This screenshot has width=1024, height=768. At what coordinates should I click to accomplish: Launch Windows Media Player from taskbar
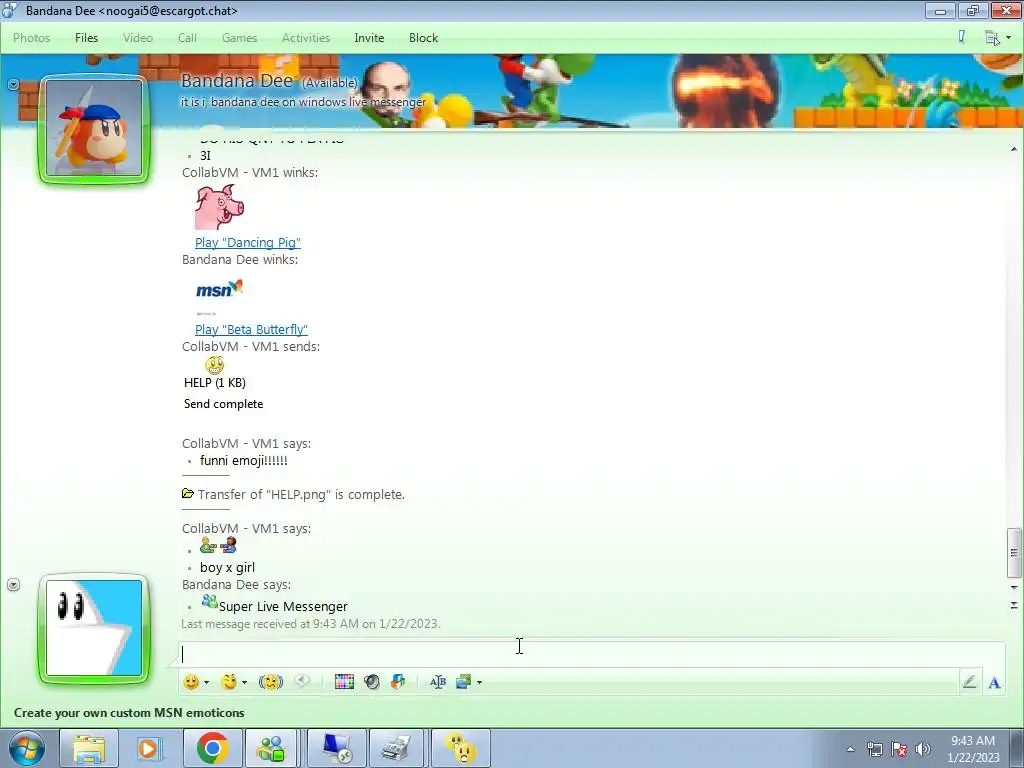[149, 748]
